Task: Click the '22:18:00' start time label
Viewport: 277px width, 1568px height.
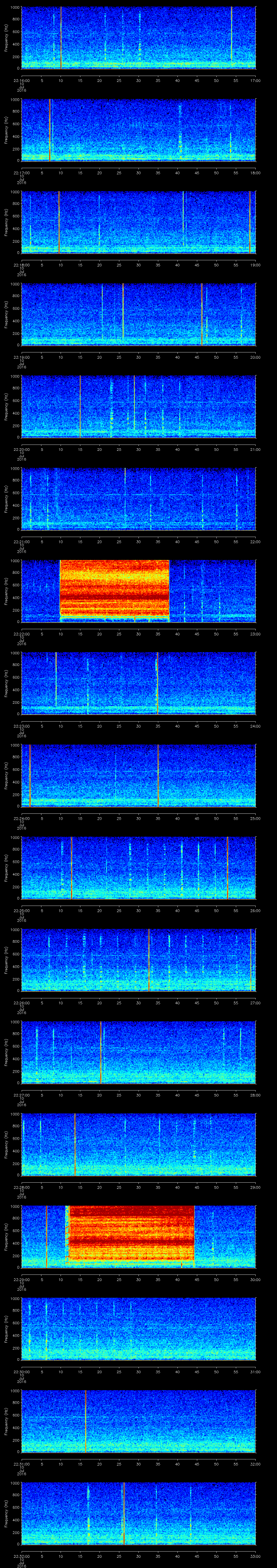Action: (21, 264)
